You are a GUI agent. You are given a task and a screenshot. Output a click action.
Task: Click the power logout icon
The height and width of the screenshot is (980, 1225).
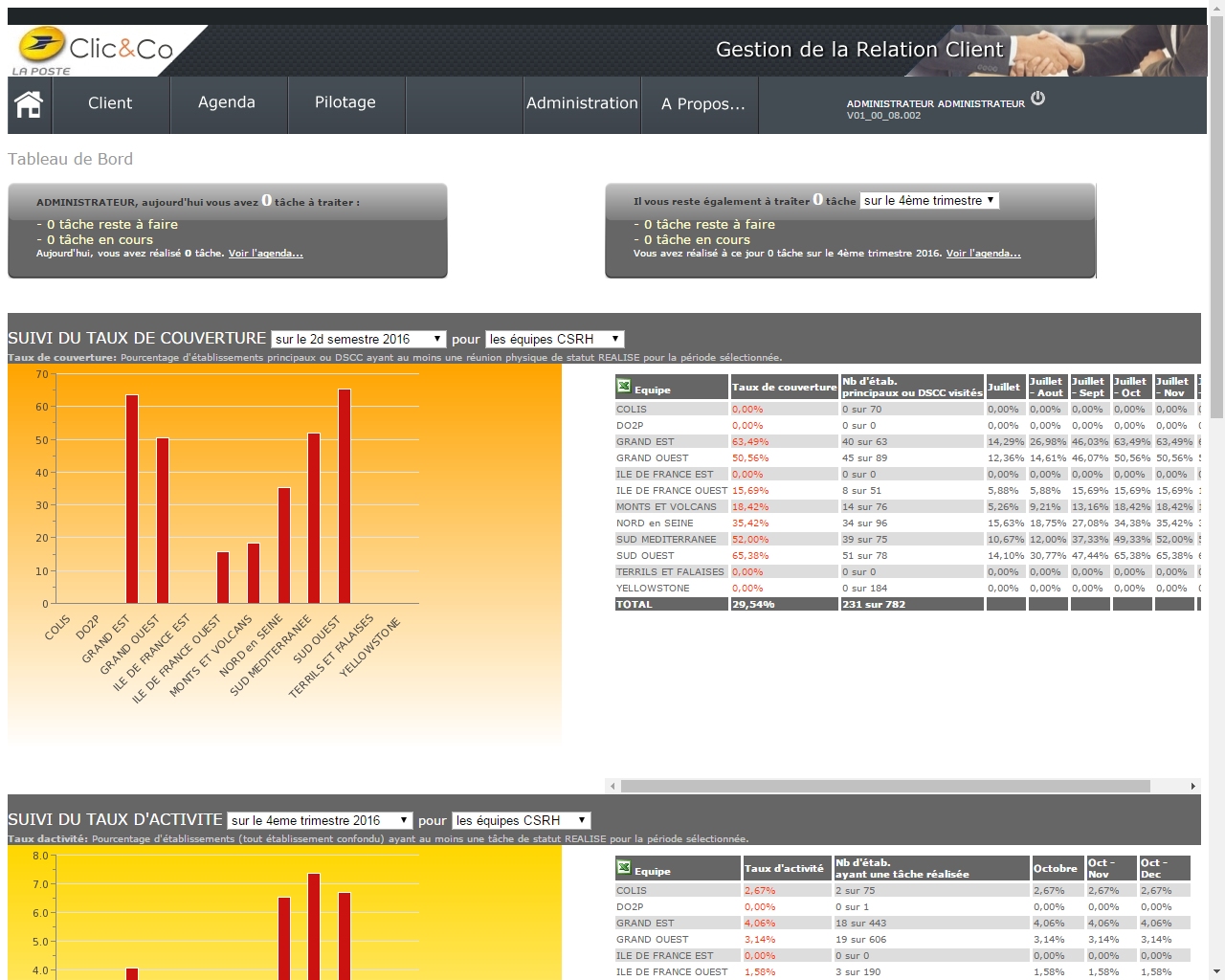pyautogui.click(x=1037, y=99)
